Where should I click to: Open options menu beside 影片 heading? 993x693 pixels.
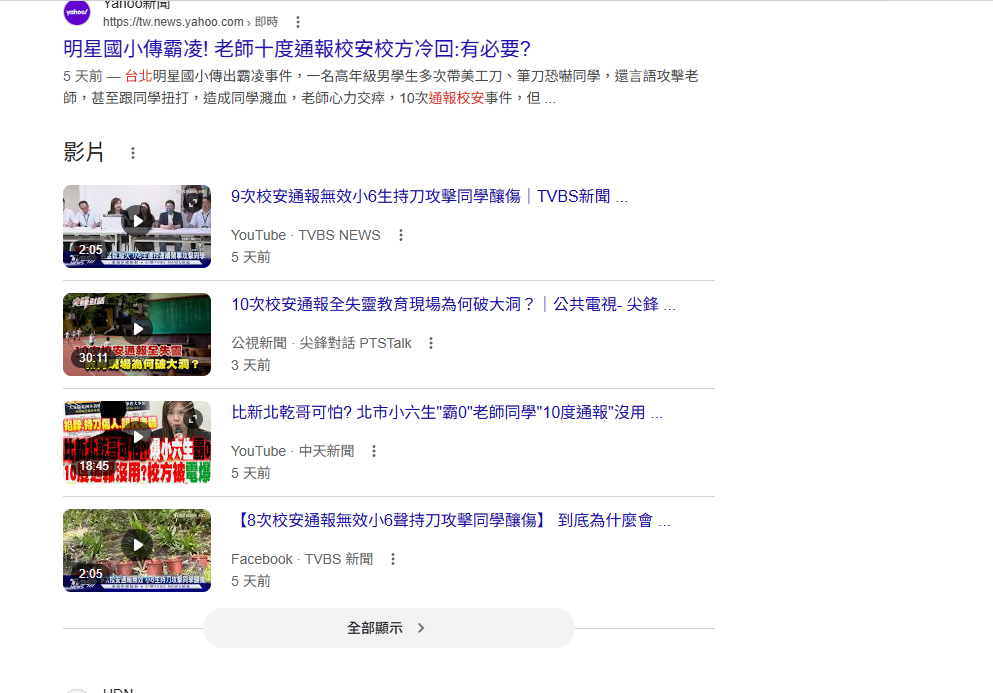tap(133, 153)
